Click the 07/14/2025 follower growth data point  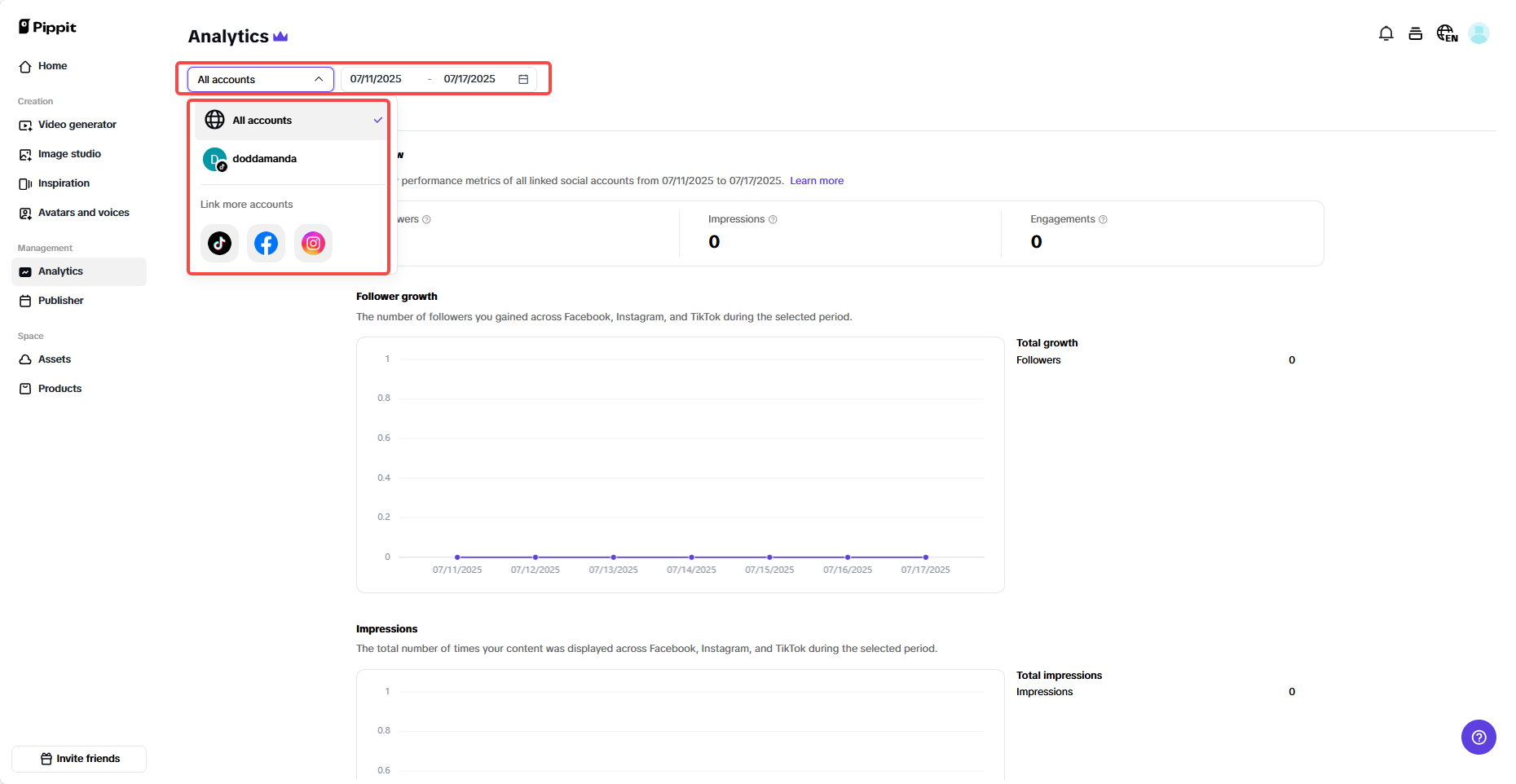[691, 557]
